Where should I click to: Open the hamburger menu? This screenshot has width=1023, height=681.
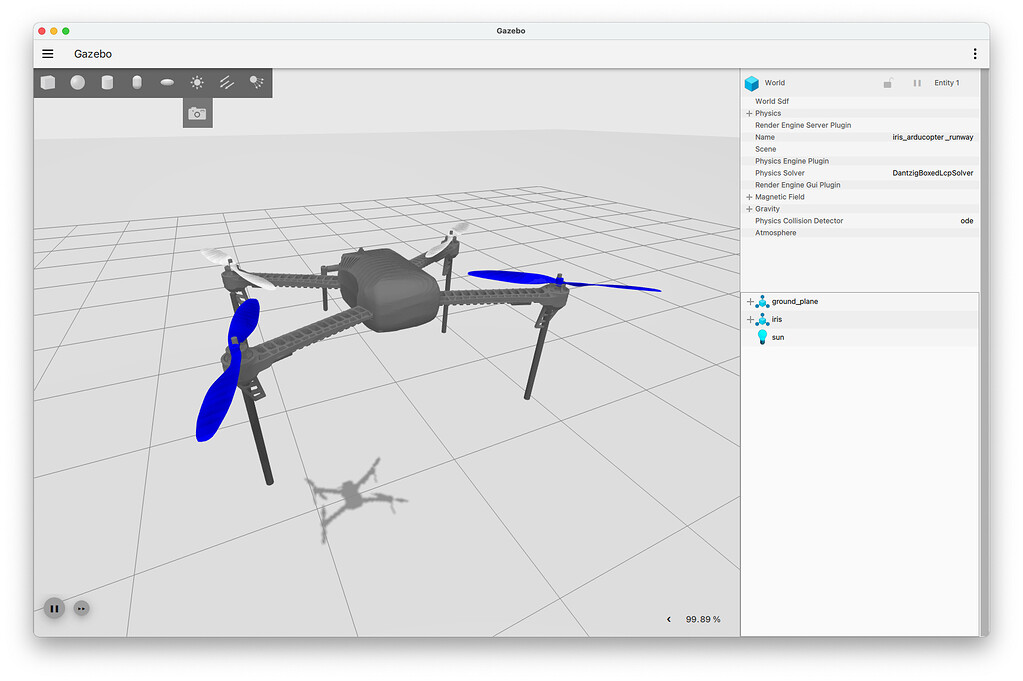point(47,53)
